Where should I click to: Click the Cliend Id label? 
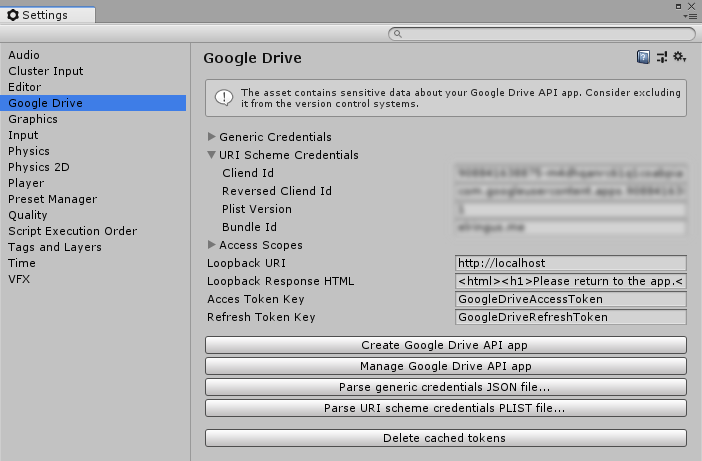[x=248, y=173]
